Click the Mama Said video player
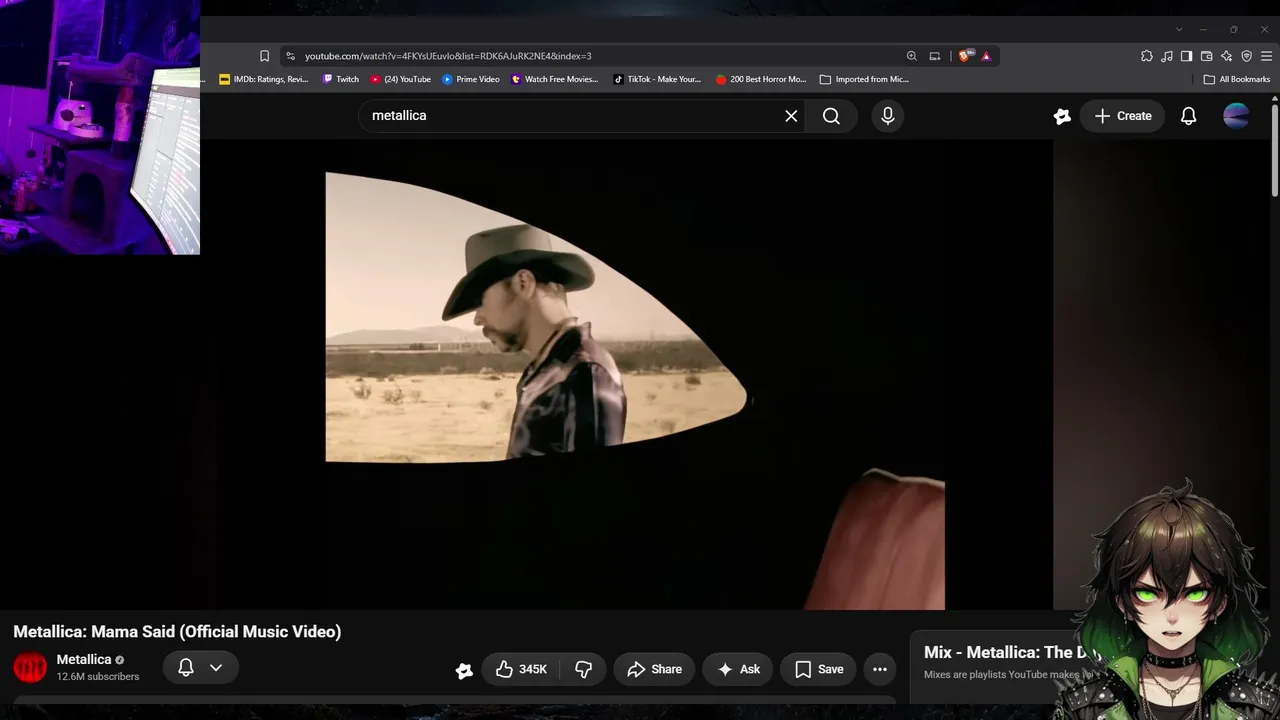This screenshot has height=720, width=1280. pyautogui.click(x=634, y=375)
